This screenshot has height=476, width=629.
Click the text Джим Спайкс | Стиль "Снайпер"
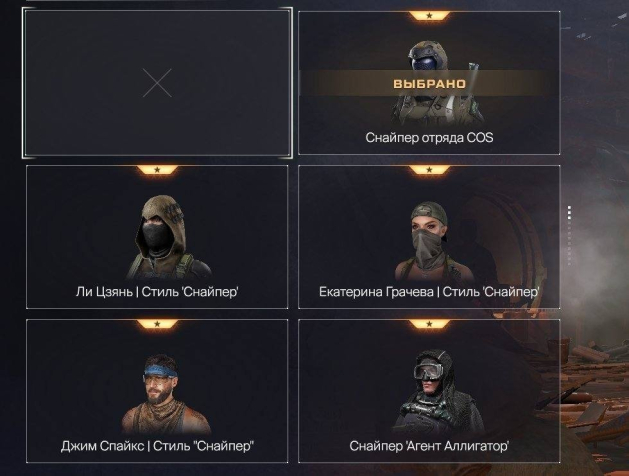[x=157, y=446]
